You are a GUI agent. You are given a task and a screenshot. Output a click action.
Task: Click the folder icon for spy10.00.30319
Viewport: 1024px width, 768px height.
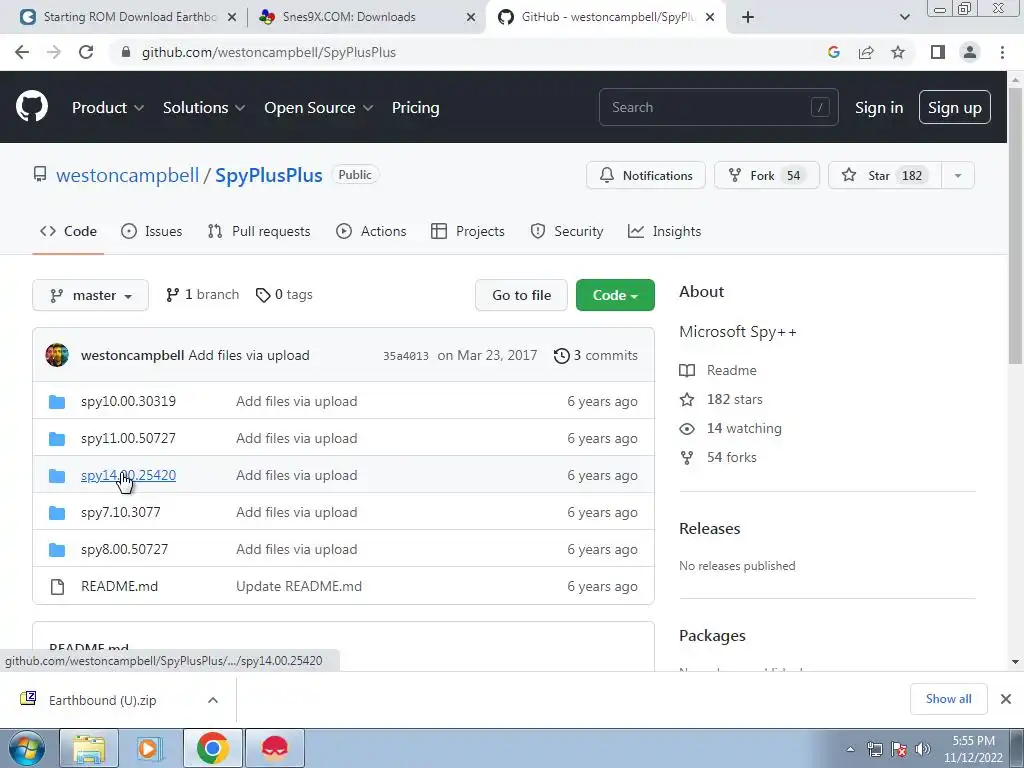tap(57, 402)
